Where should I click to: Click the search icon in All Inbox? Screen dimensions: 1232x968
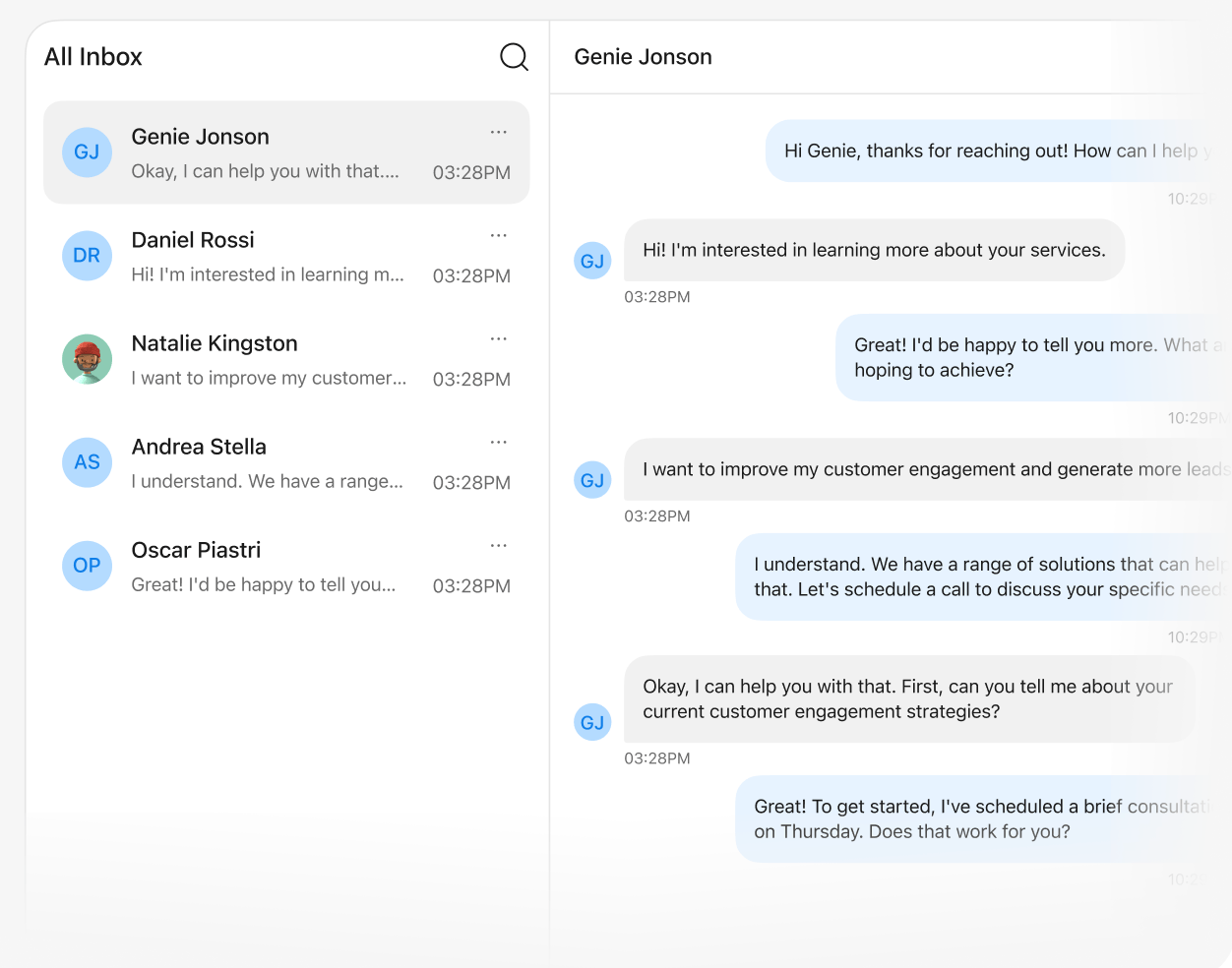tap(514, 57)
